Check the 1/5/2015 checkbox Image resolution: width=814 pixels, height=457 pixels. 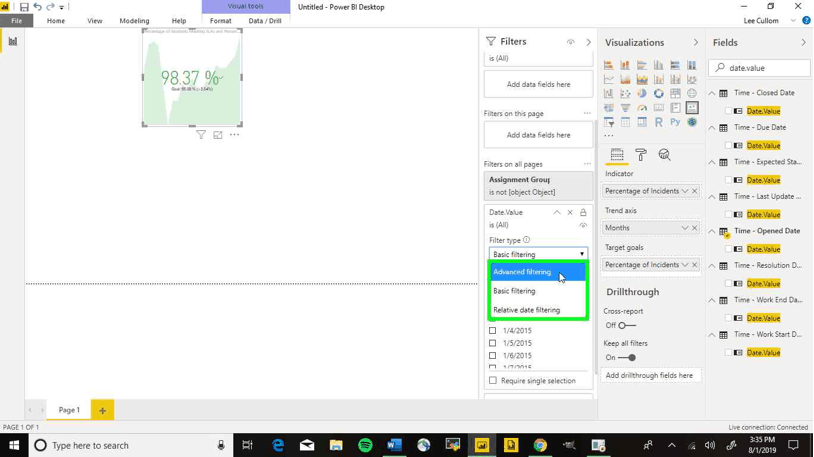coord(493,343)
